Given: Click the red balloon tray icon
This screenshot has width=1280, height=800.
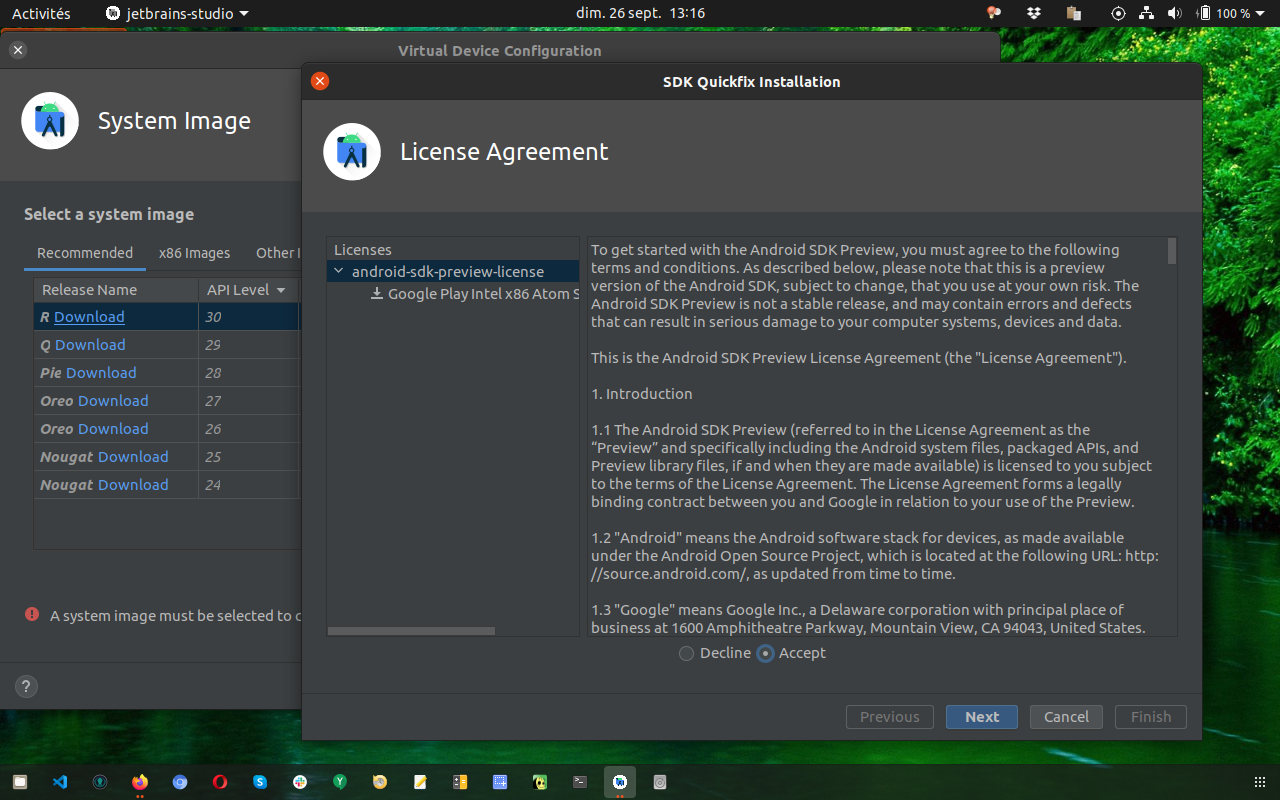Looking at the screenshot, I should [994, 13].
